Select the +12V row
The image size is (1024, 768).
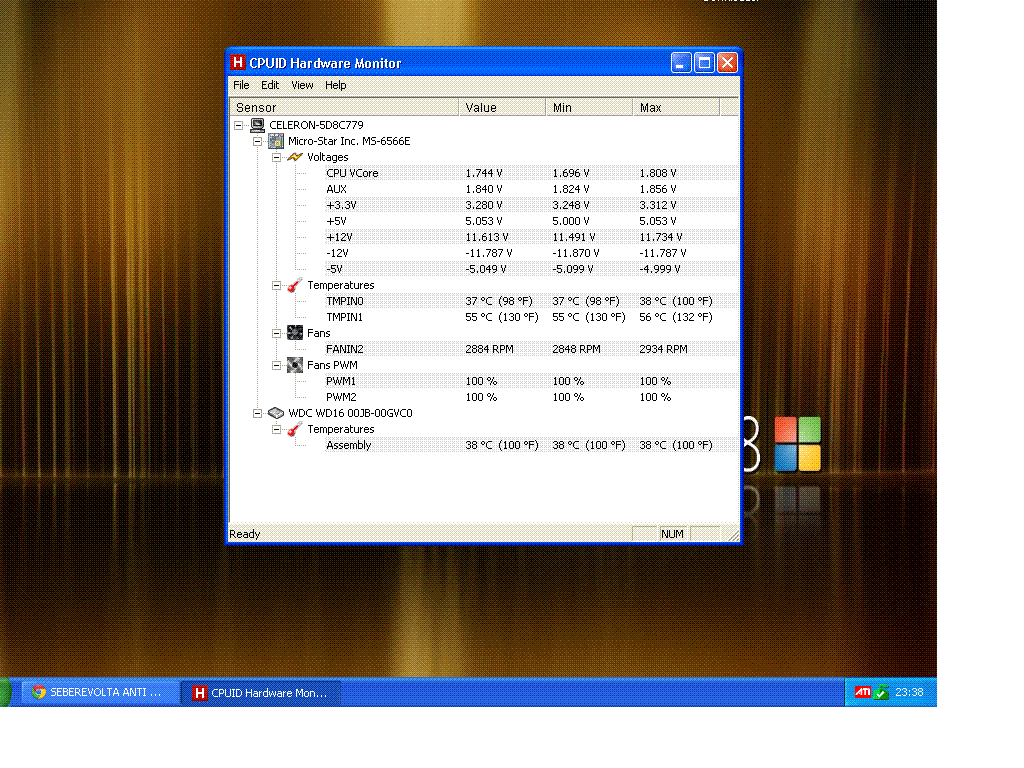(x=532, y=237)
